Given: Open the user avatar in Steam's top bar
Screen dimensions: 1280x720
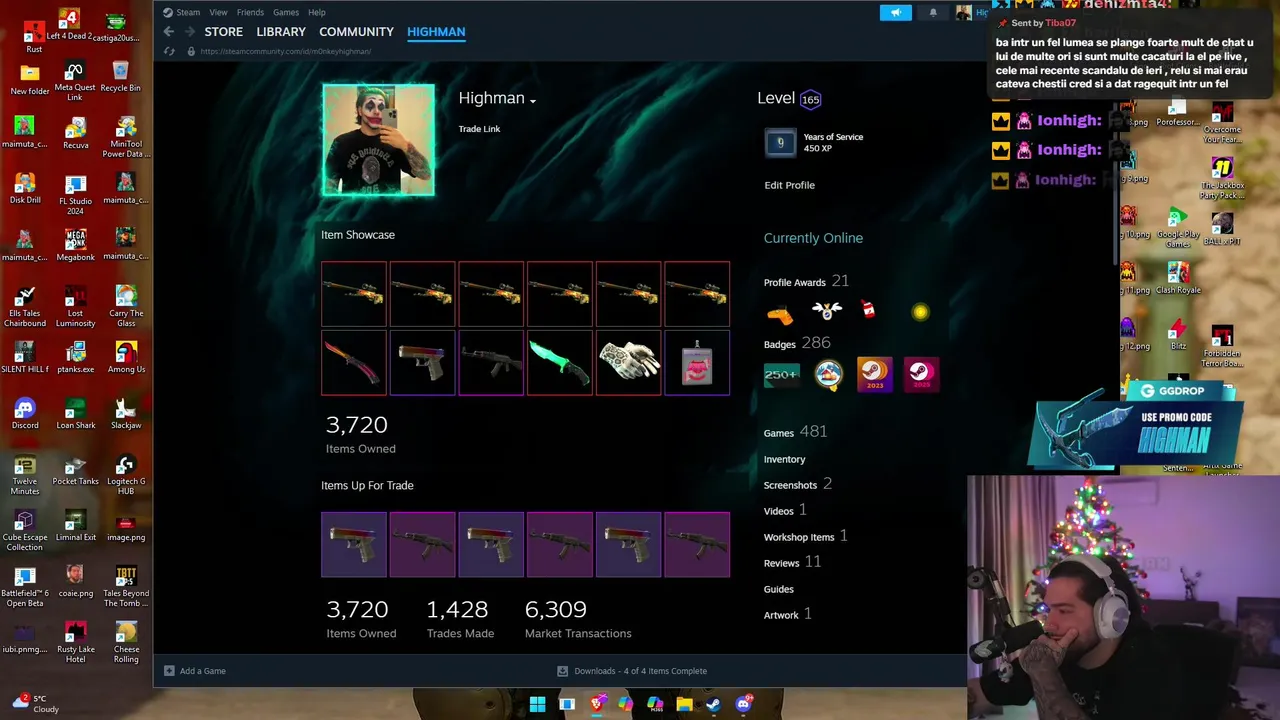Looking at the screenshot, I should coord(963,12).
